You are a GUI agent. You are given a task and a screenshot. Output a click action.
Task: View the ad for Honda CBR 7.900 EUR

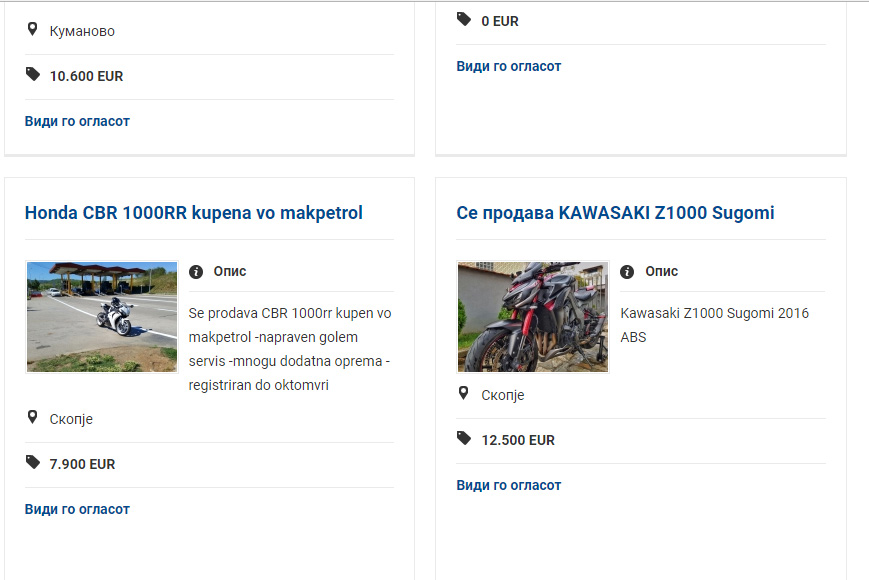pos(77,510)
